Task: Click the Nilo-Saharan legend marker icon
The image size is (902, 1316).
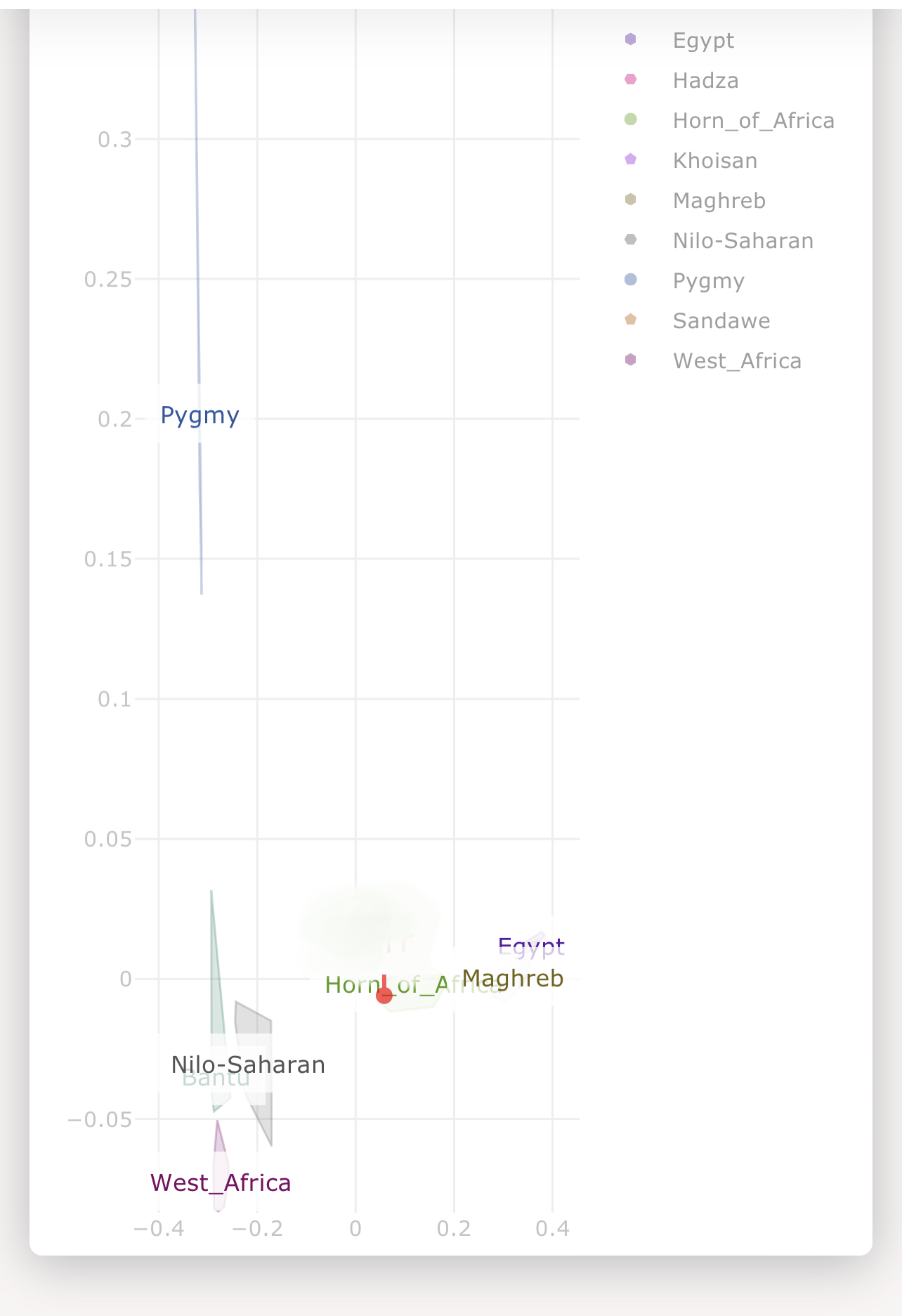Action: [631, 240]
